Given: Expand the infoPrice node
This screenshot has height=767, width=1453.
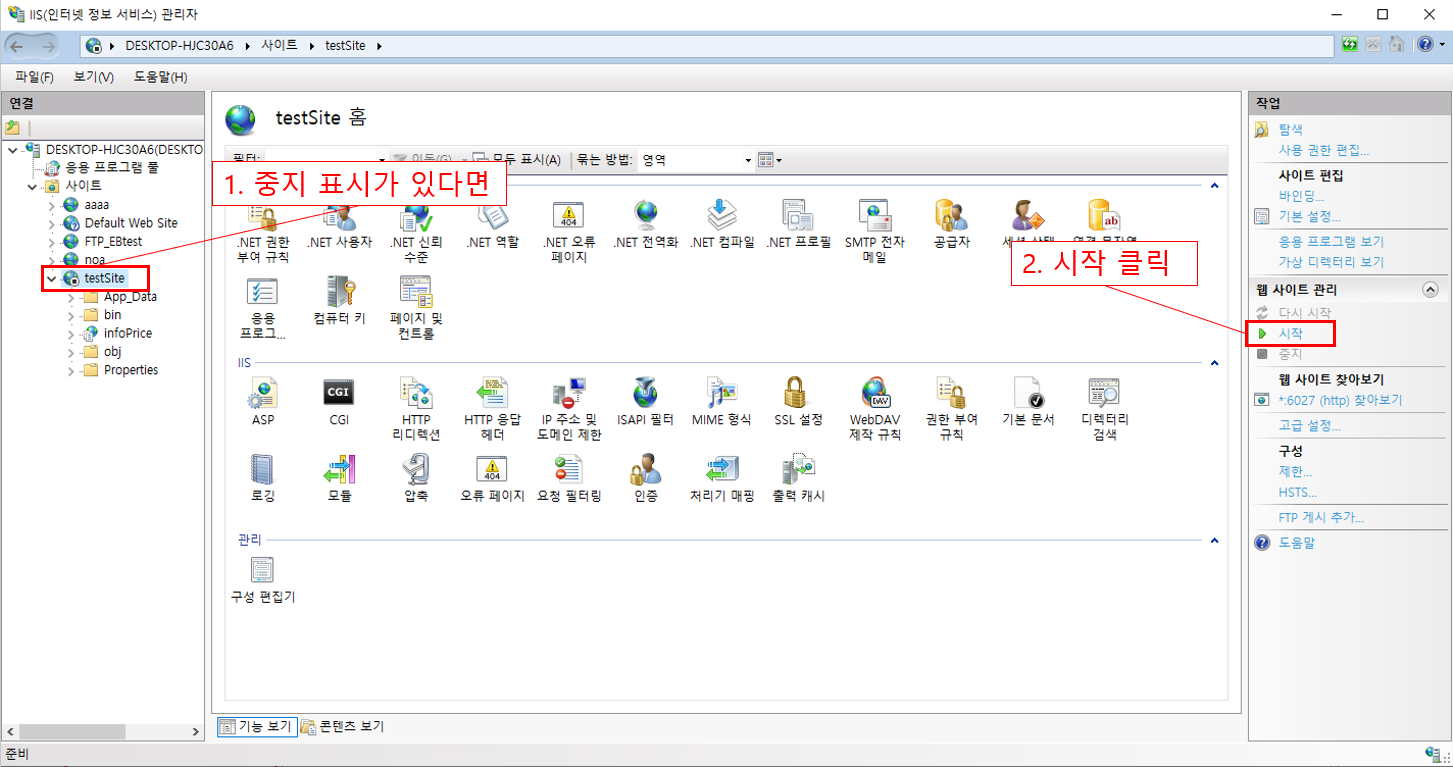Looking at the screenshot, I should point(71,333).
